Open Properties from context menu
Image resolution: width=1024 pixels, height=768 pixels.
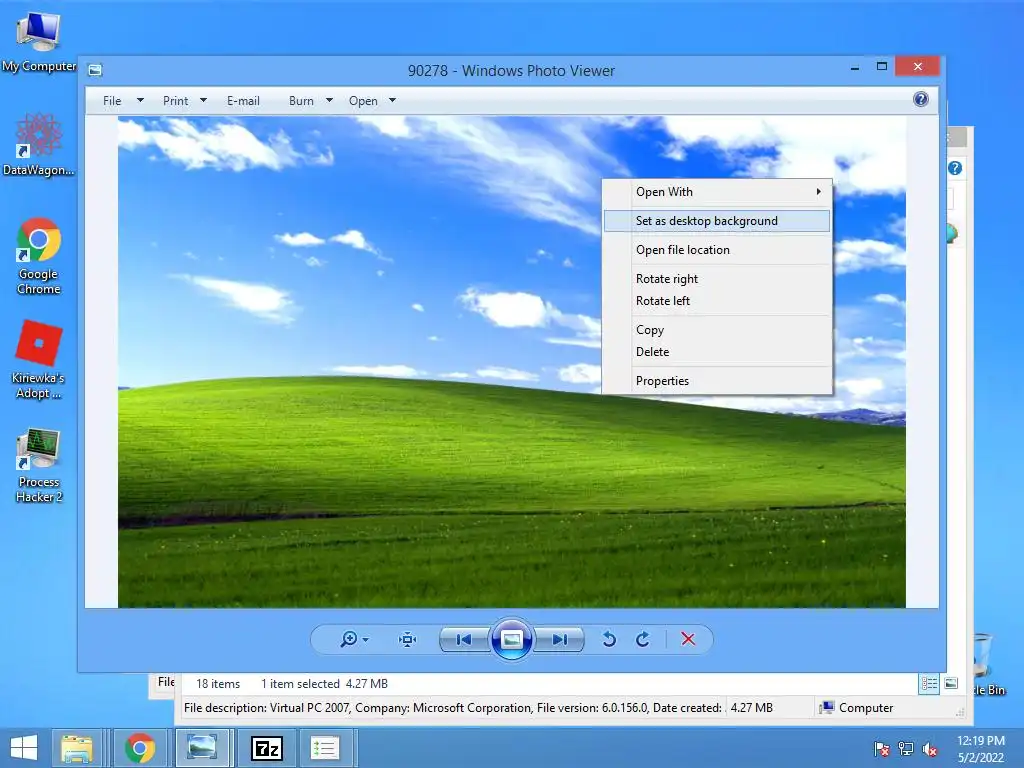pyautogui.click(x=717, y=381)
